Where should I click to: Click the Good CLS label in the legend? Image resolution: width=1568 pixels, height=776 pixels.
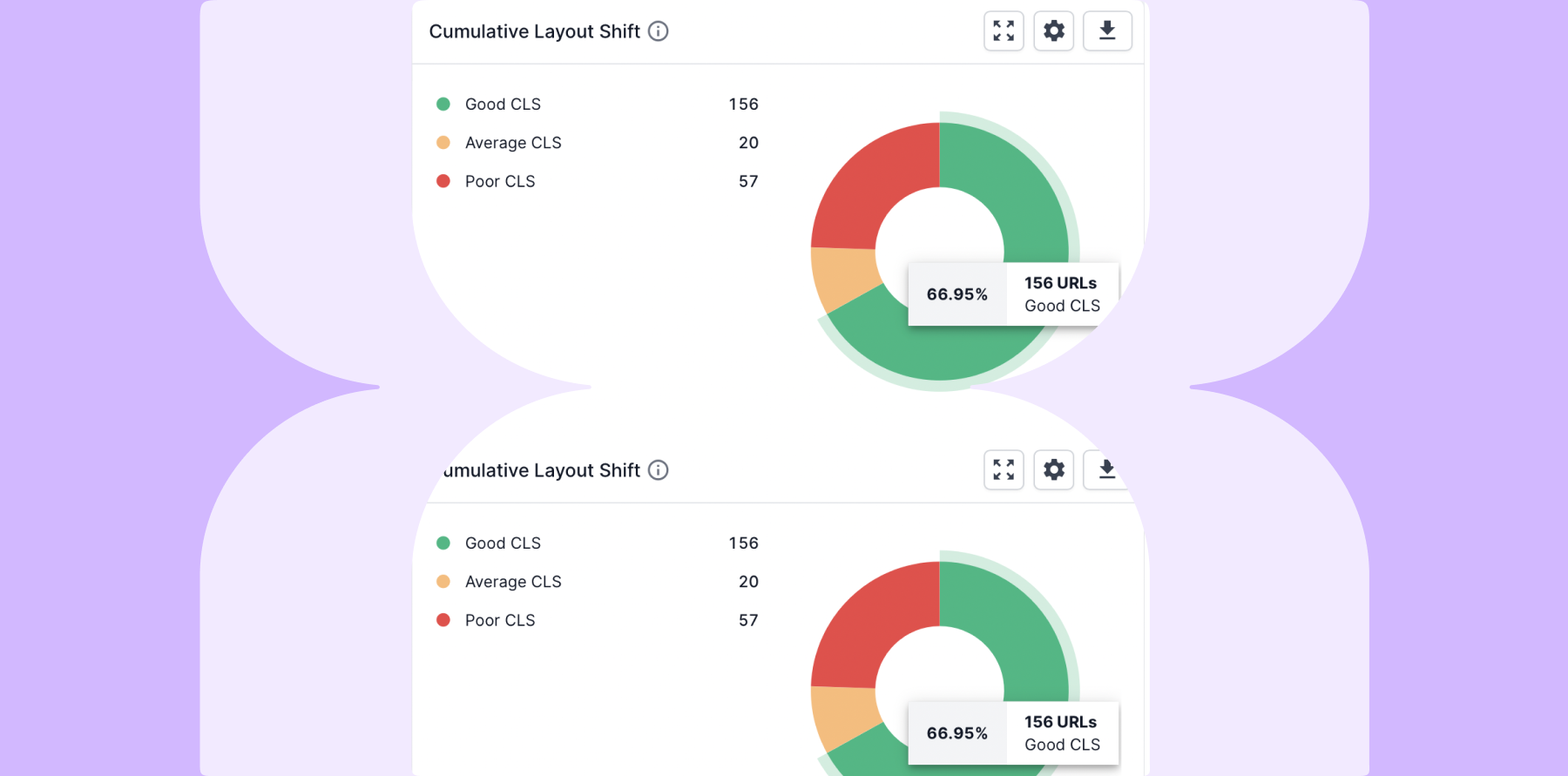[x=503, y=104]
